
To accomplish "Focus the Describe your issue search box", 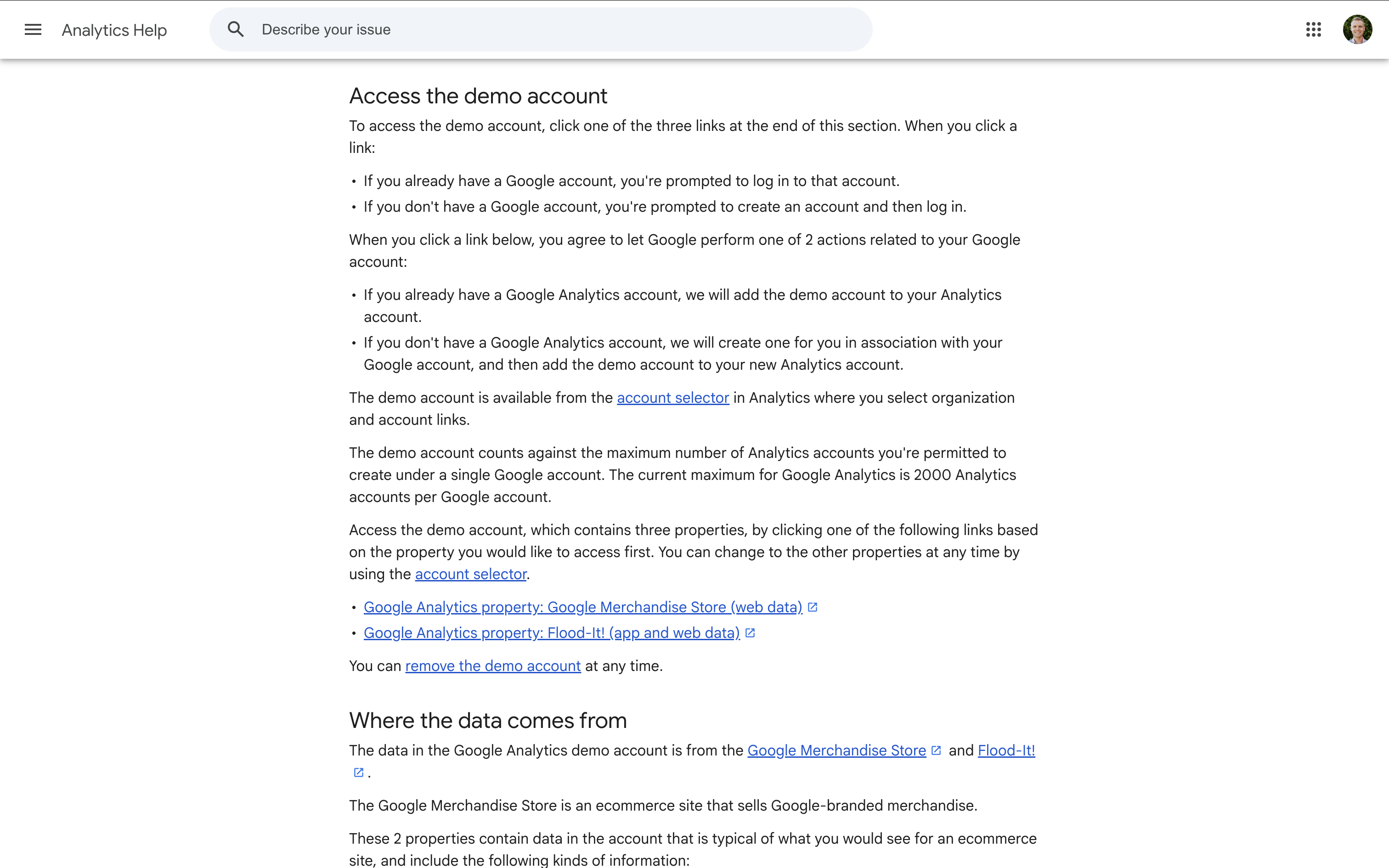I will pos(541,29).
